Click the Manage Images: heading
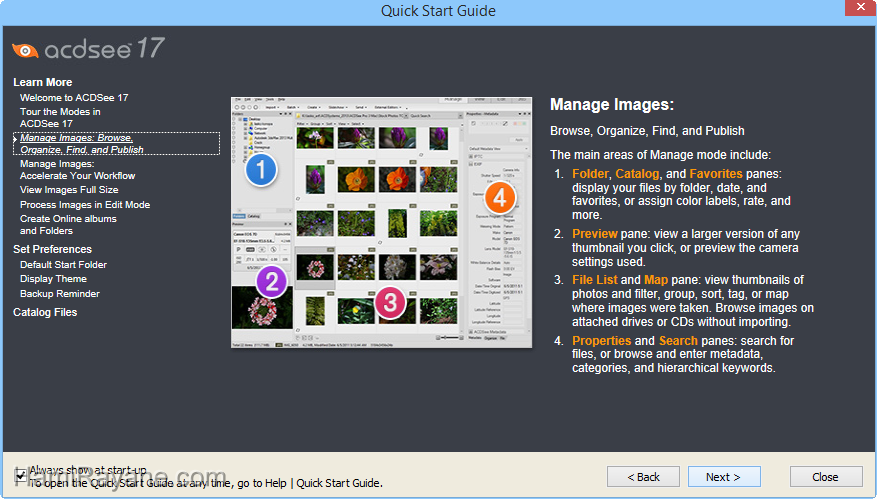Screen dimensions: 877x499 coord(612,105)
